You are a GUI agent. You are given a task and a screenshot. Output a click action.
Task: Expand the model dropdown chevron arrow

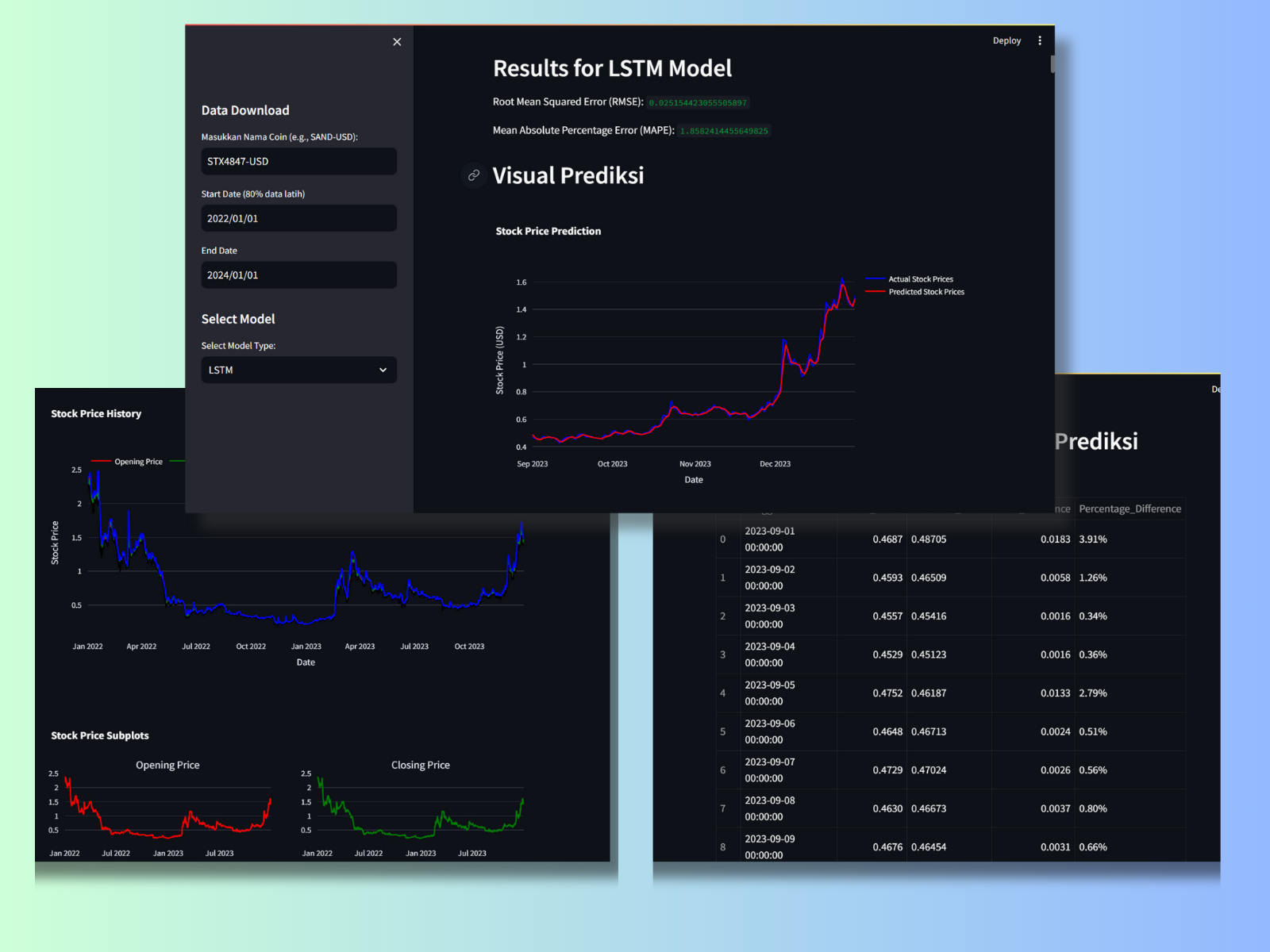(383, 370)
